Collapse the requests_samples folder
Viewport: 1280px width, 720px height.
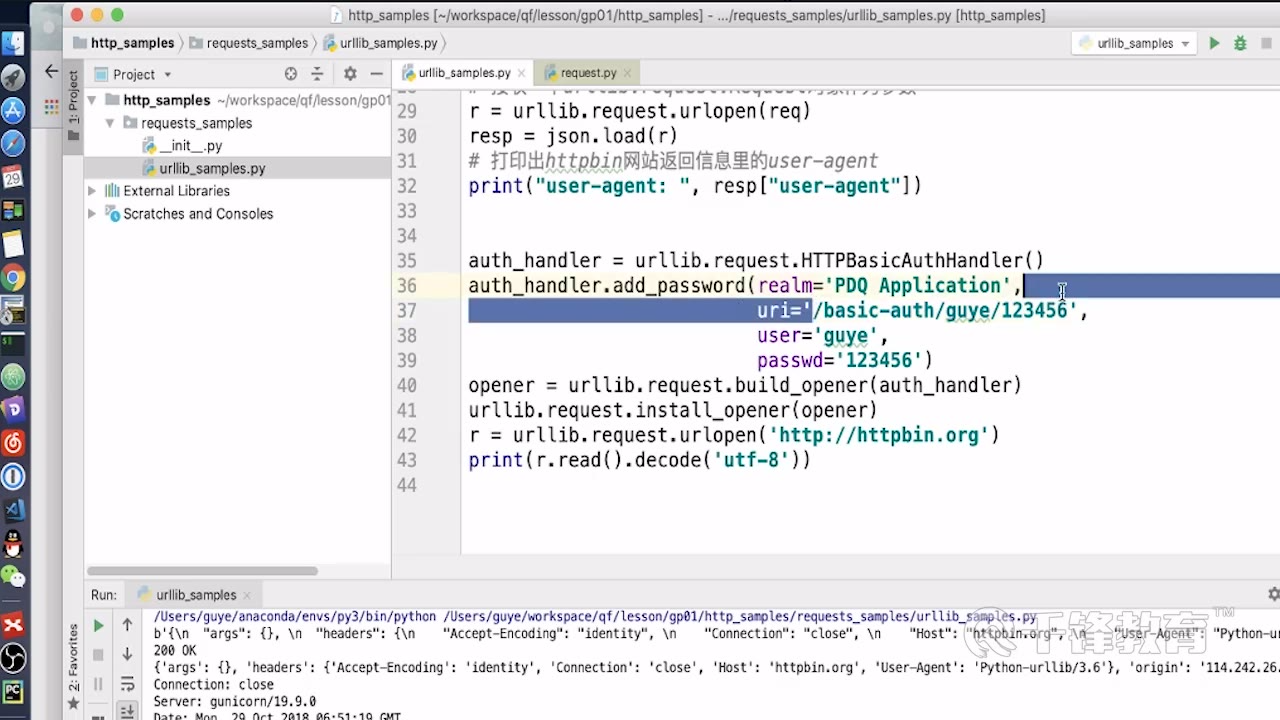[110, 123]
